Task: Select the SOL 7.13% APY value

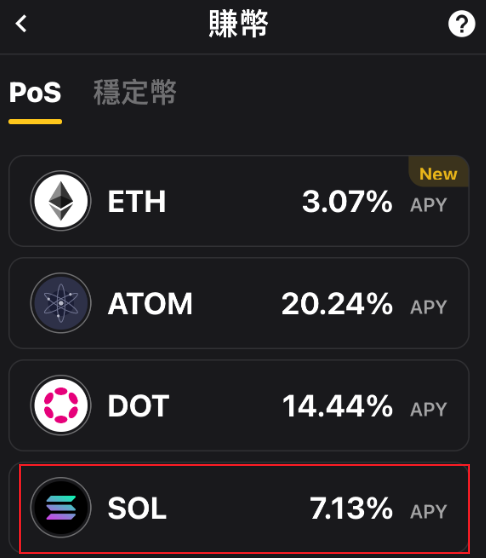Action: coord(351,508)
